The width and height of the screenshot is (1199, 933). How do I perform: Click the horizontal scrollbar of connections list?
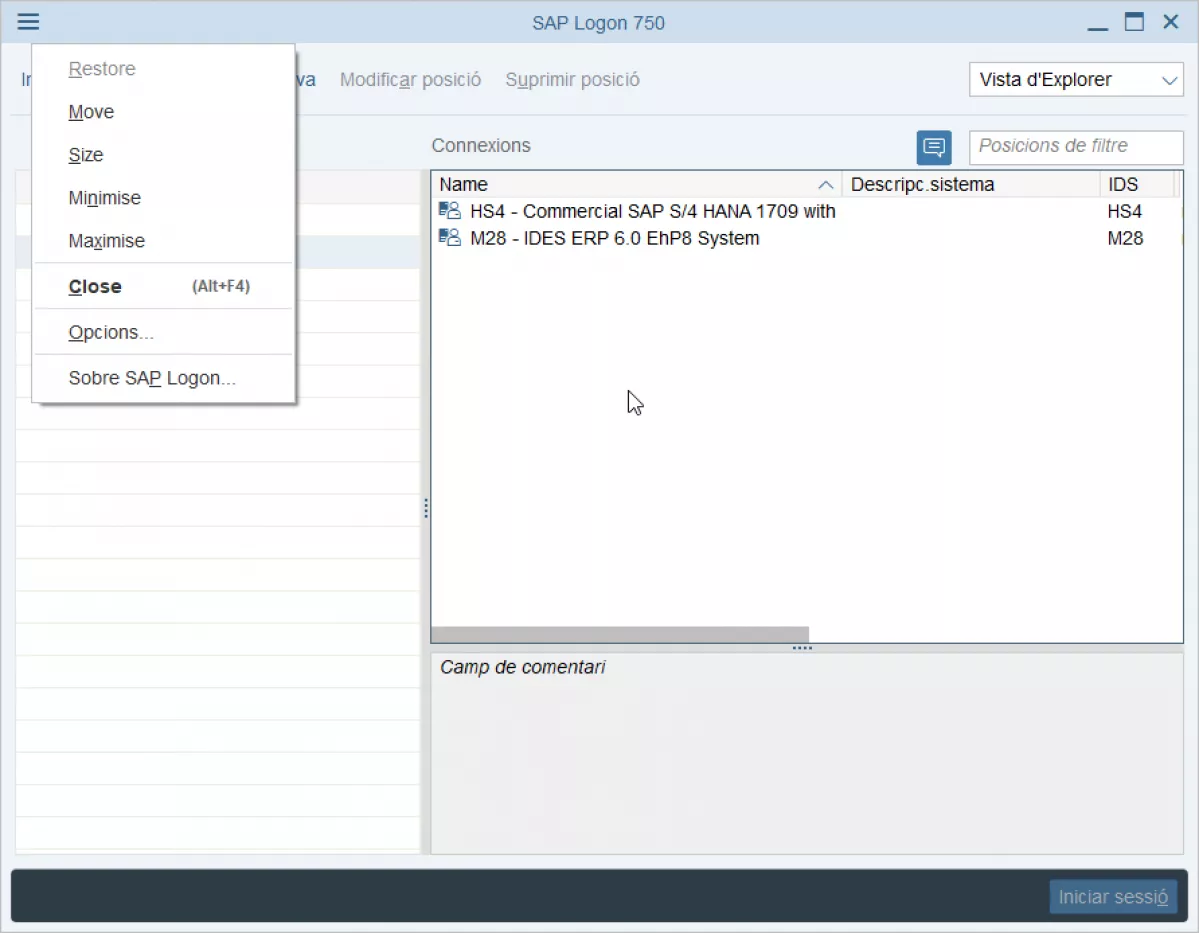pyautogui.click(x=620, y=634)
